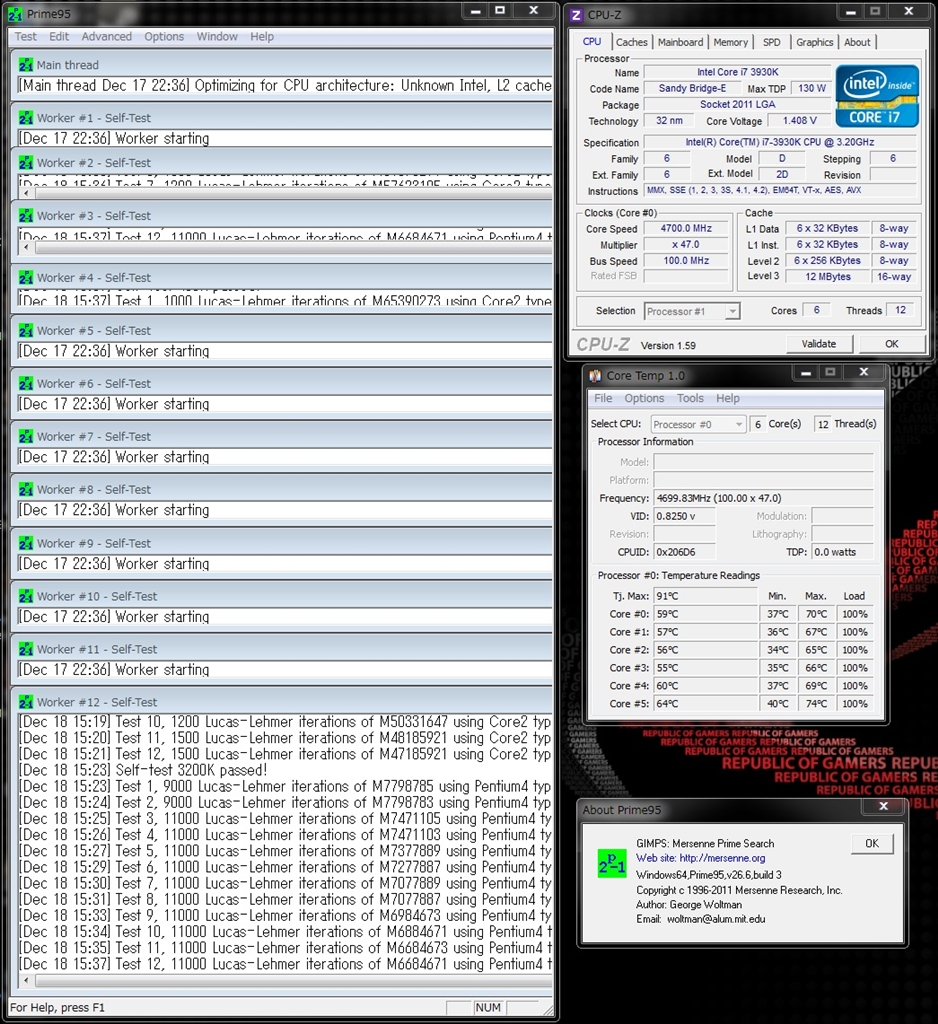Close the About Prime95 dialog

883,806
